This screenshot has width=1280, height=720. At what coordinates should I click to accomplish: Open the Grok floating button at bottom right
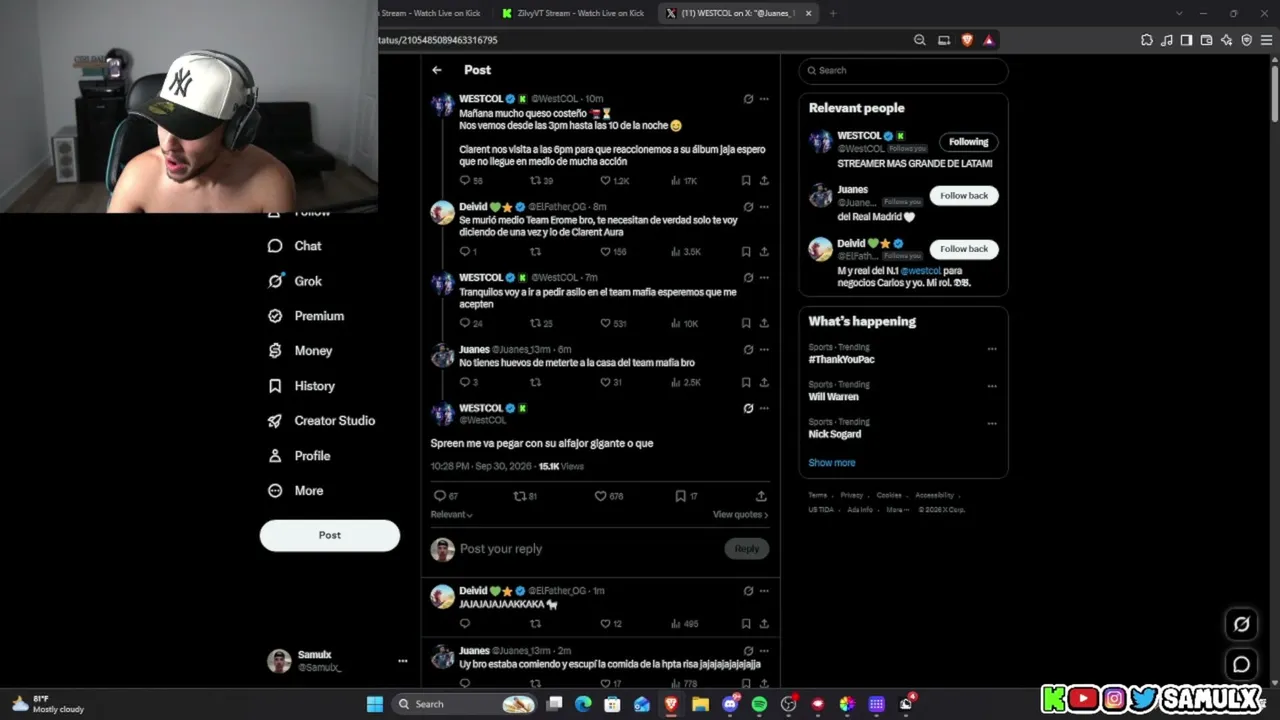[1241, 624]
